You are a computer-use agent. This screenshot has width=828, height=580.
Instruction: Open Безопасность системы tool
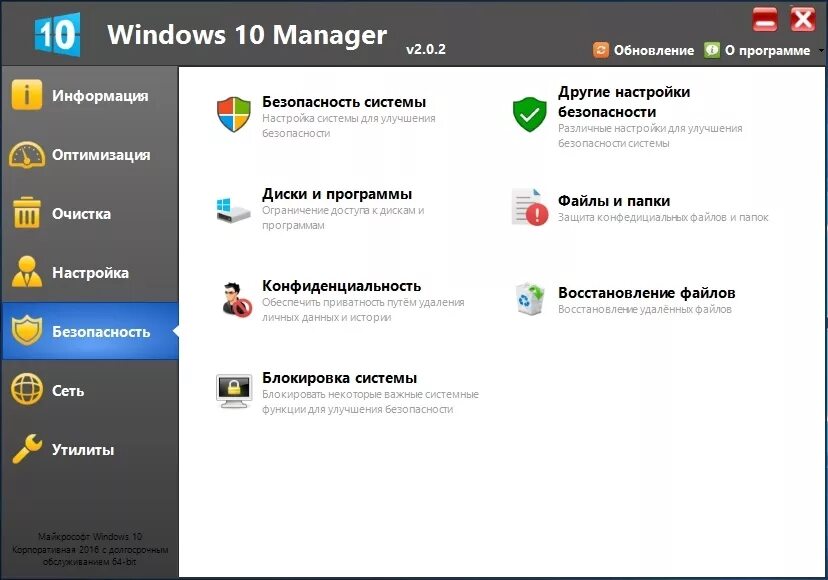coord(344,102)
